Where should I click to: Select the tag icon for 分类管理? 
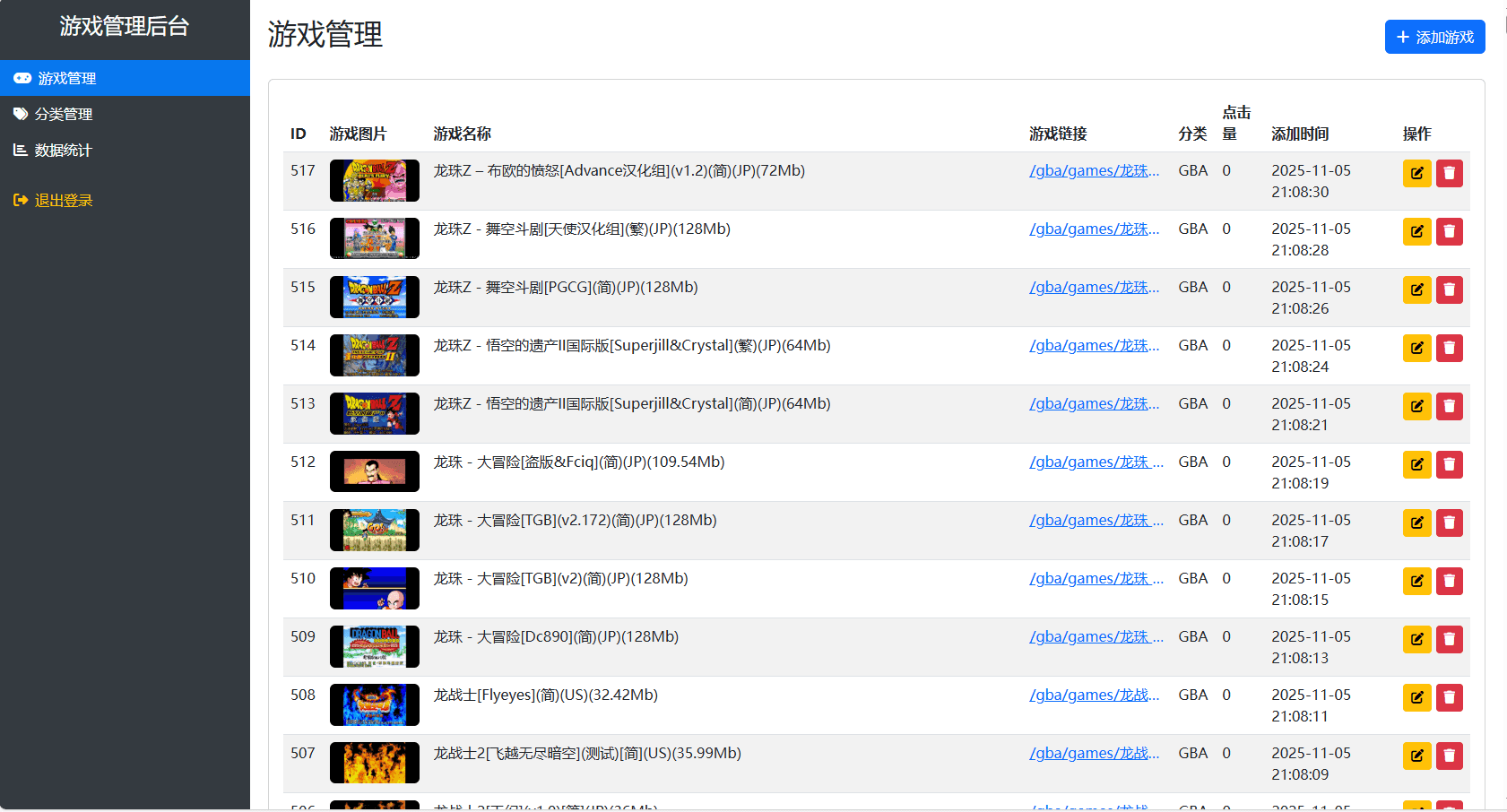[21, 114]
